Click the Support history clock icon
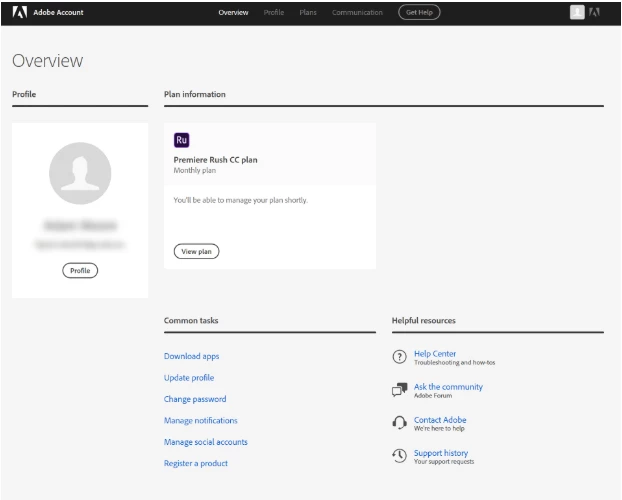Image resolution: width=622 pixels, height=500 pixels. point(399,456)
